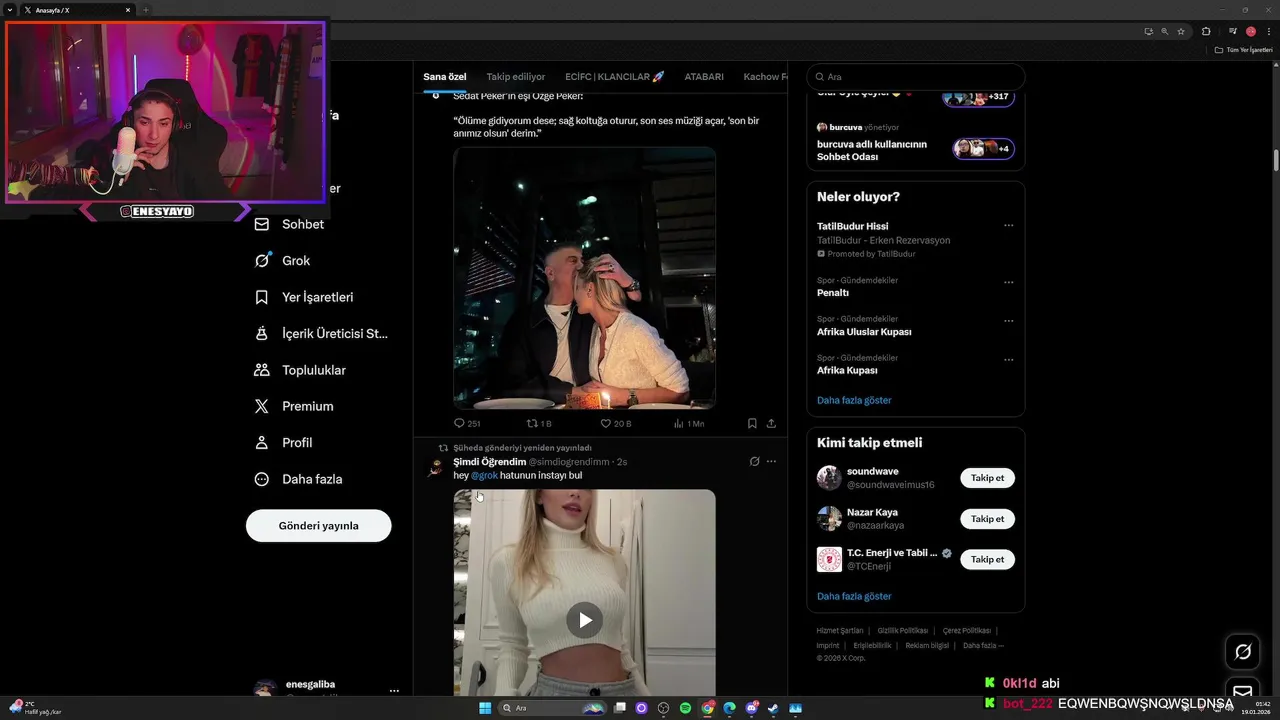
Task: Open the browser extensions puzzle icon
Action: 1206,31
